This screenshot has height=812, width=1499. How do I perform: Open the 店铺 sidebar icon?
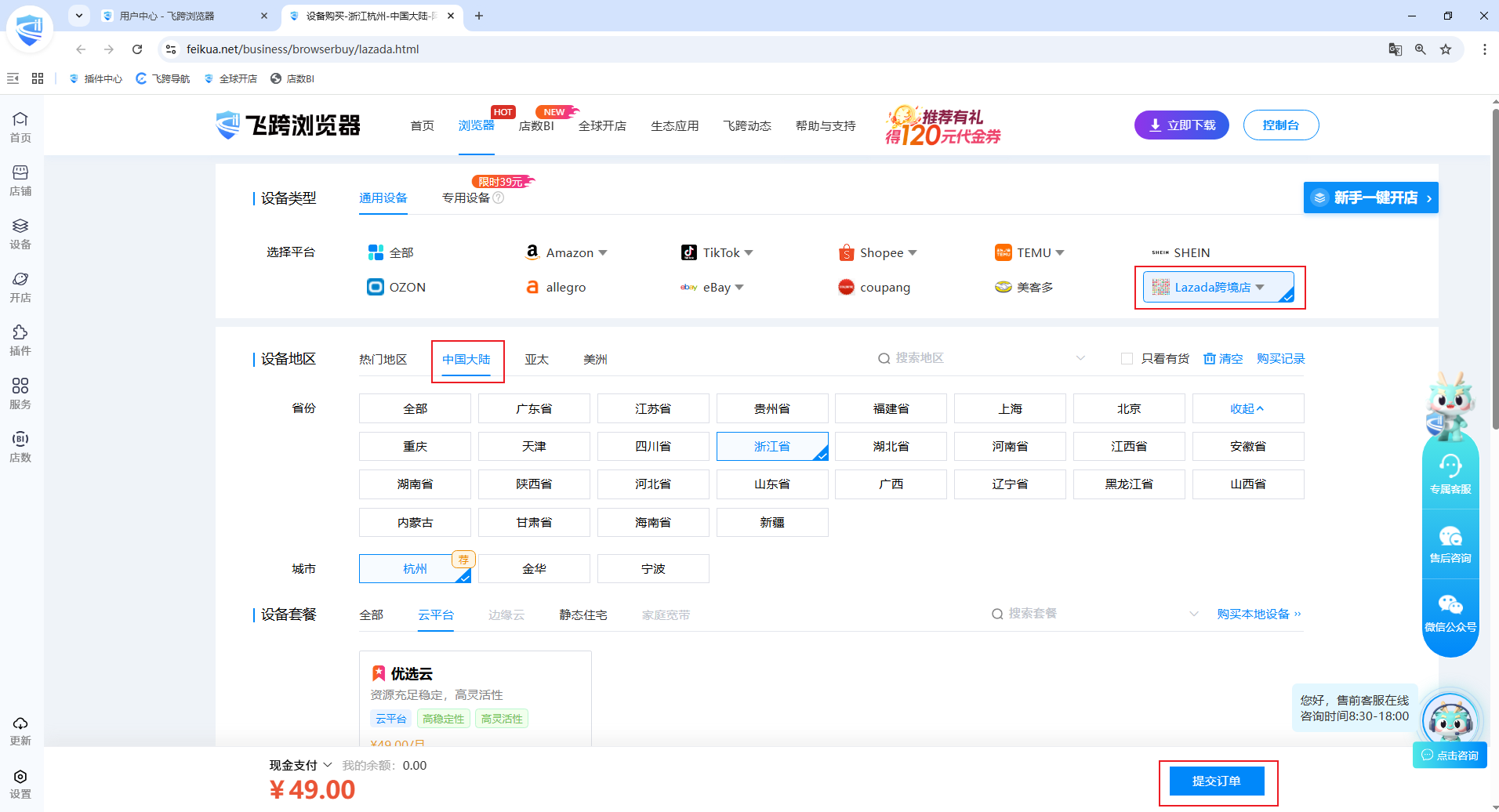click(x=20, y=179)
